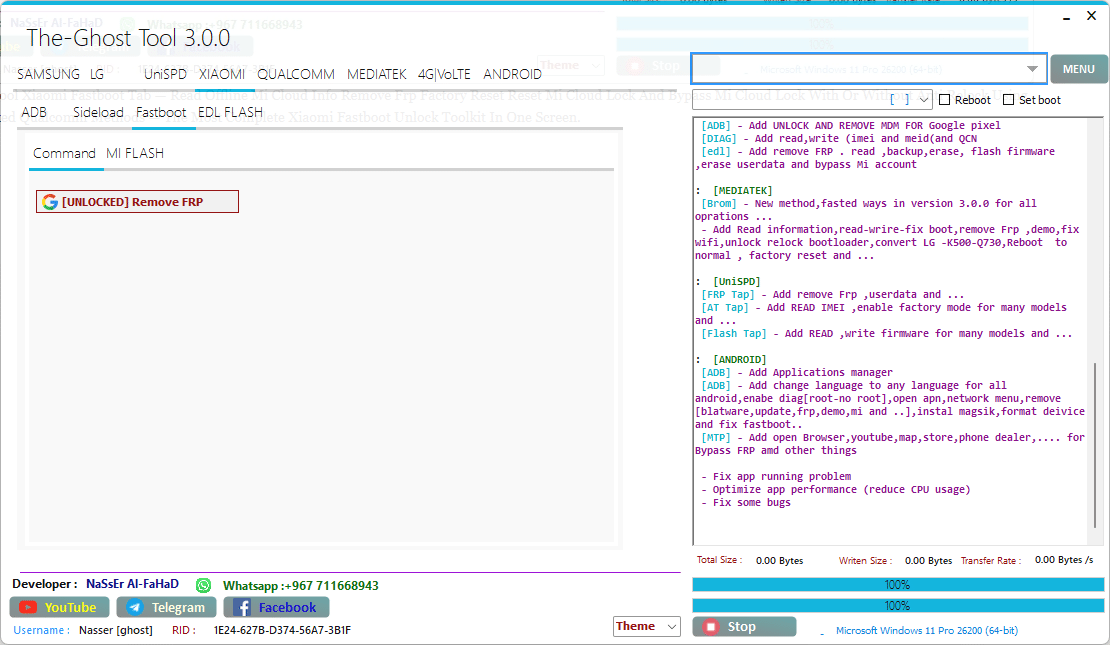Viewport: 1110px width, 645px height.
Task: Switch to the MI FLASH tab
Action: [135, 154]
